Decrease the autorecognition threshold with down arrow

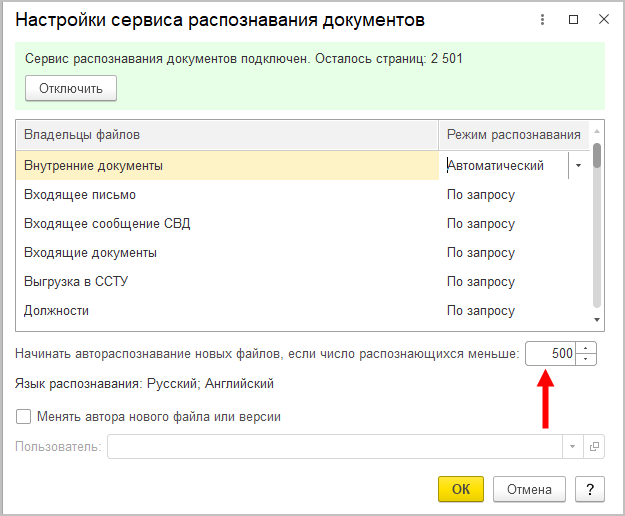(586, 359)
